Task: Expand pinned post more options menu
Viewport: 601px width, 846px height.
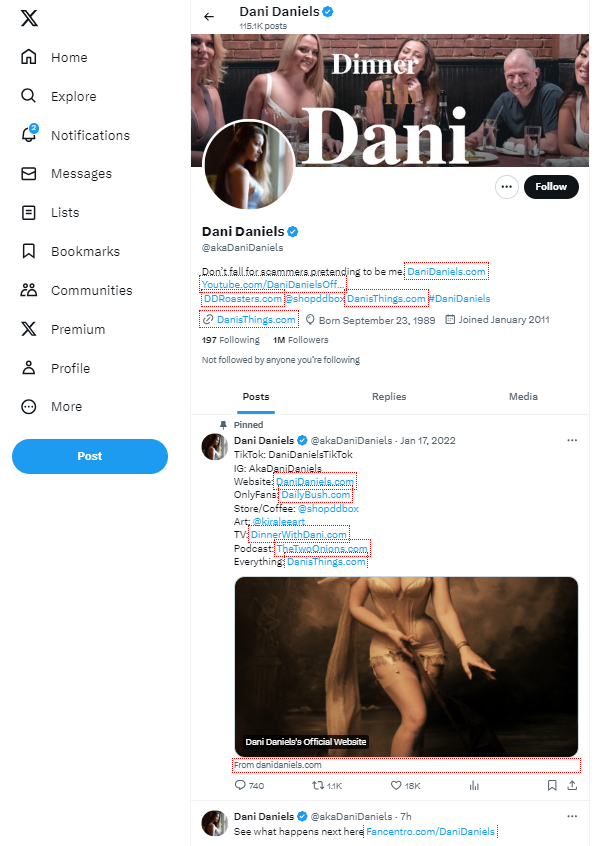Action: pyautogui.click(x=572, y=440)
